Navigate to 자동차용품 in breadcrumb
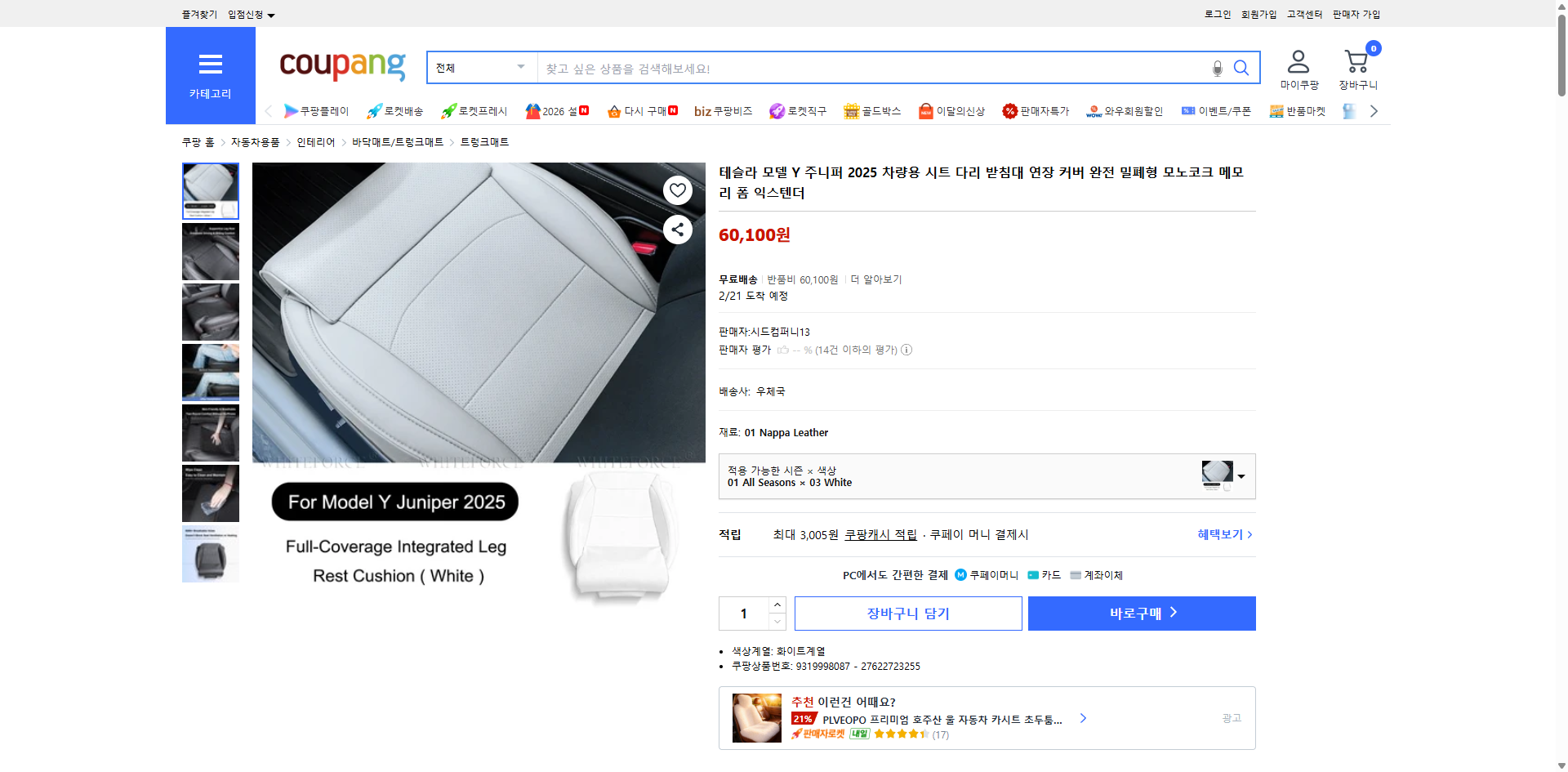 tap(254, 141)
